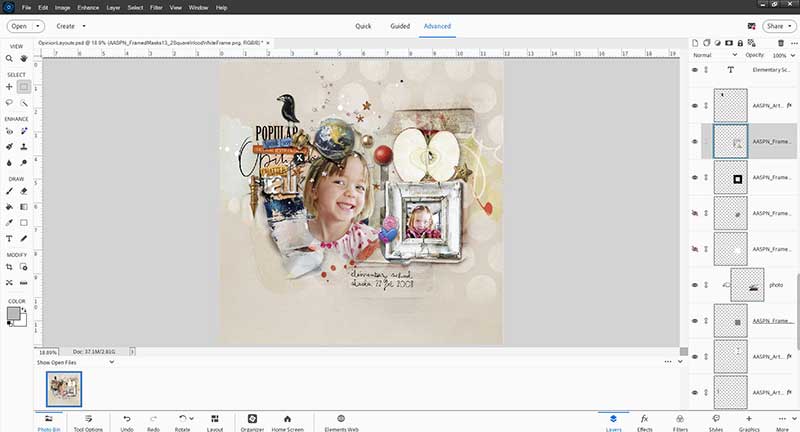Open the Organizer
Screen dimensions: 800x432
click(x=252, y=422)
